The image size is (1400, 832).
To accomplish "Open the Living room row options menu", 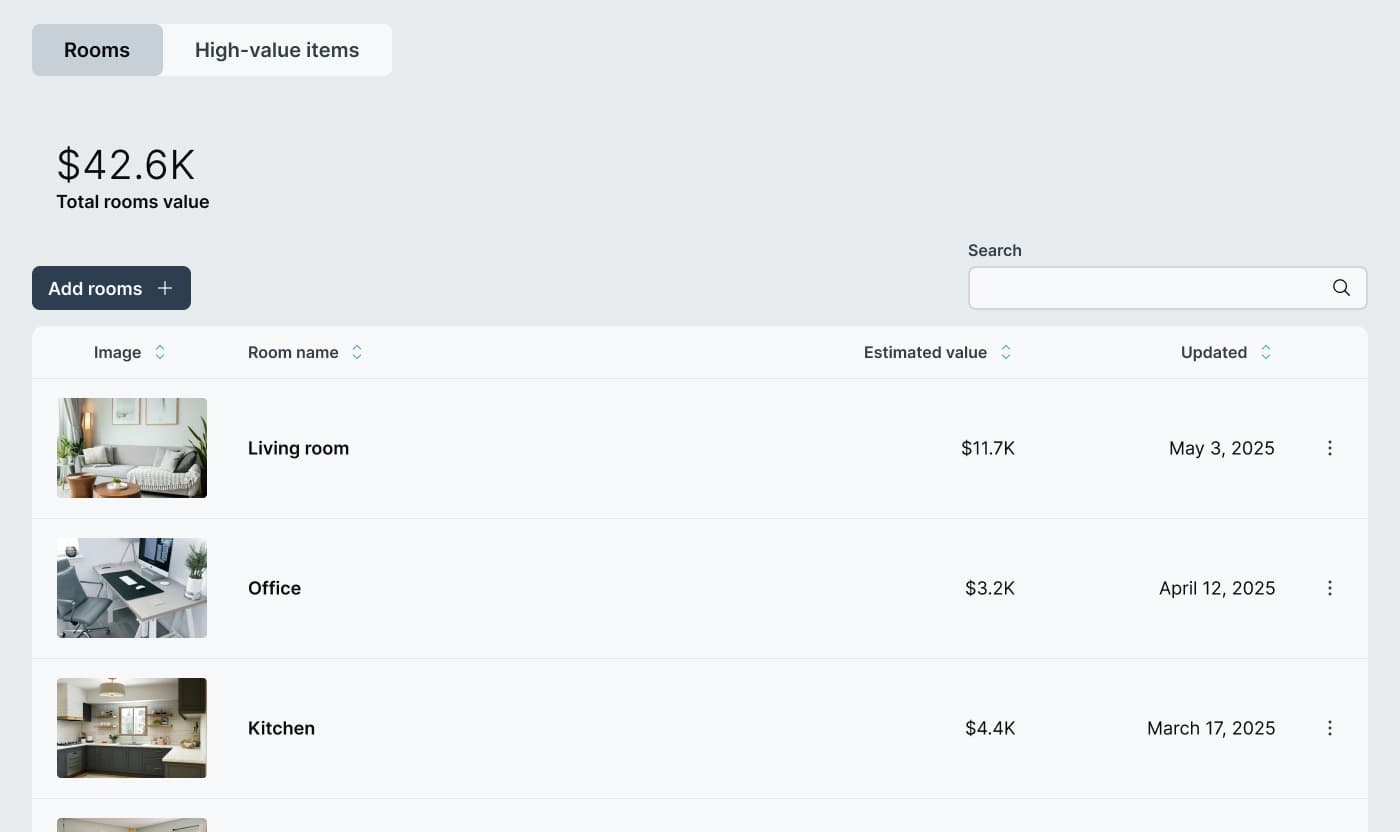I will pyautogui.click(x=1330, y=448).
